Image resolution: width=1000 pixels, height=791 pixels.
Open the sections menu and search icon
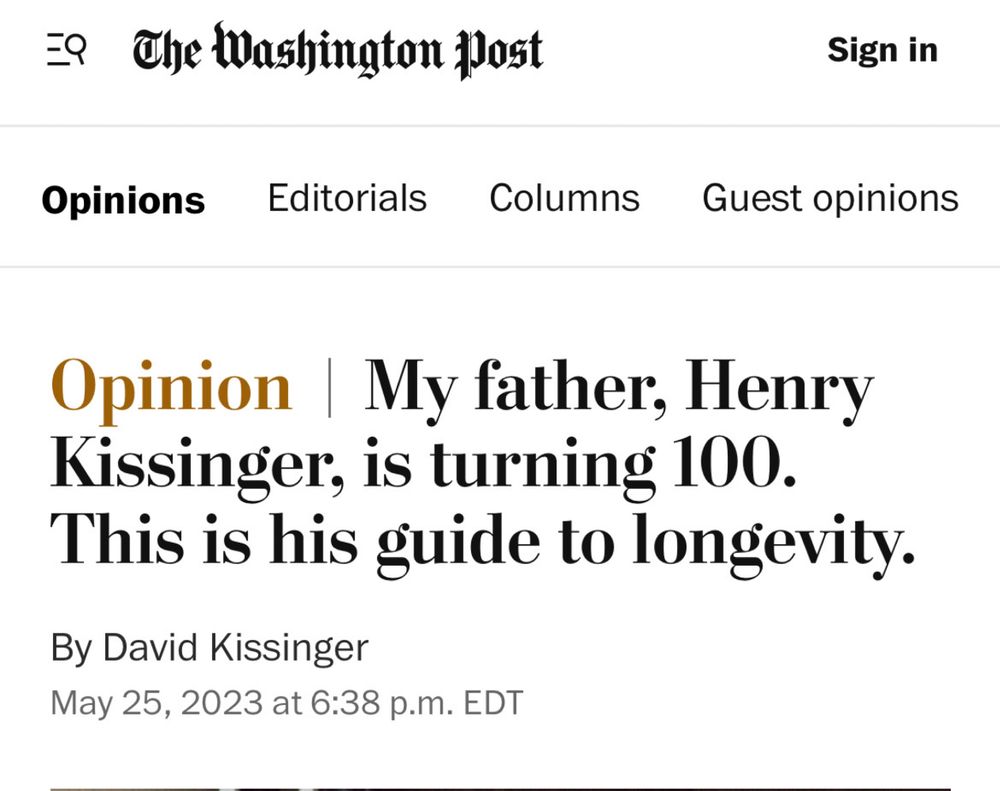click(66, 50)
